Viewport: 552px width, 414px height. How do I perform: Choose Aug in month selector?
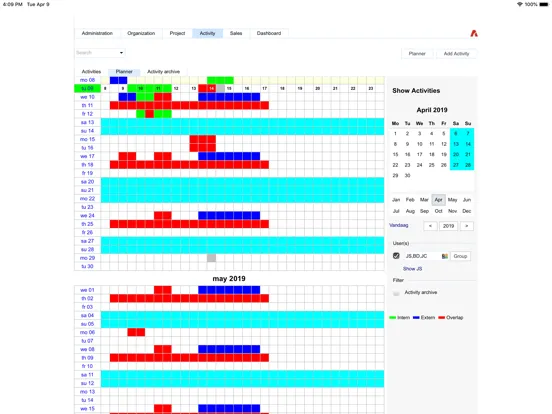pos(410,211)
